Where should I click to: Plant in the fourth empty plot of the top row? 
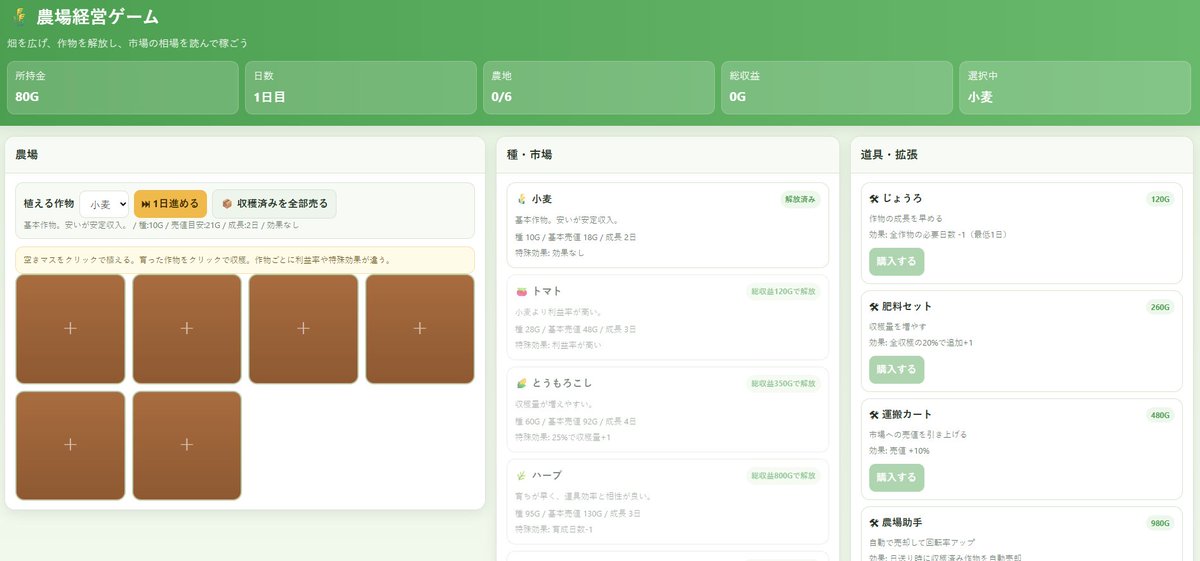pyautogui.click(x=420, y=329)
